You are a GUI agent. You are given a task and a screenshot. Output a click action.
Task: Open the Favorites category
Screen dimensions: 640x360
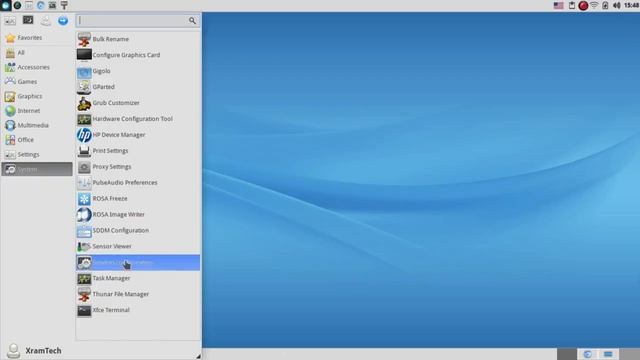coord(37,38)
